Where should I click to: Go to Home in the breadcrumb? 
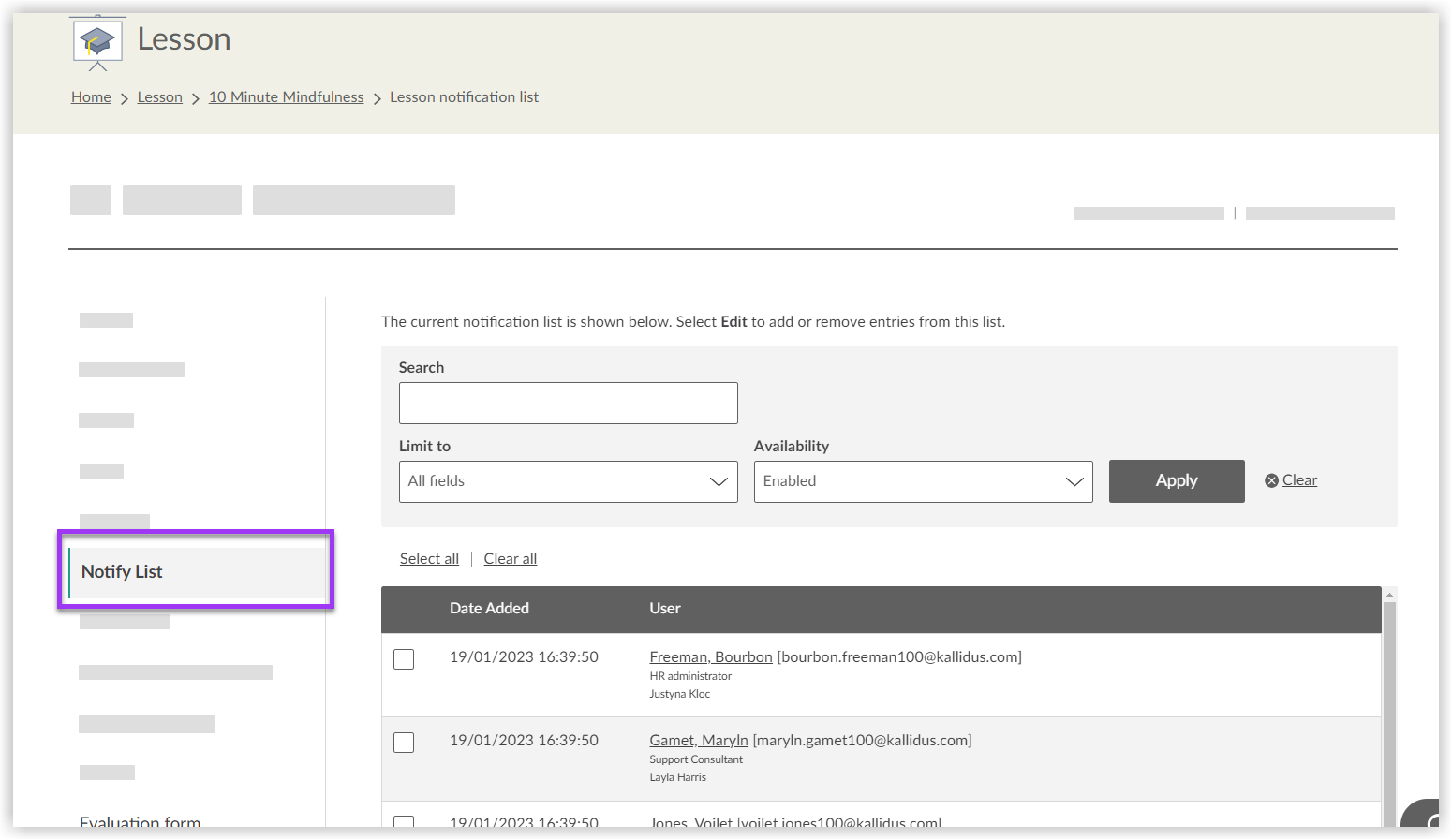click(x=91, y=97)
